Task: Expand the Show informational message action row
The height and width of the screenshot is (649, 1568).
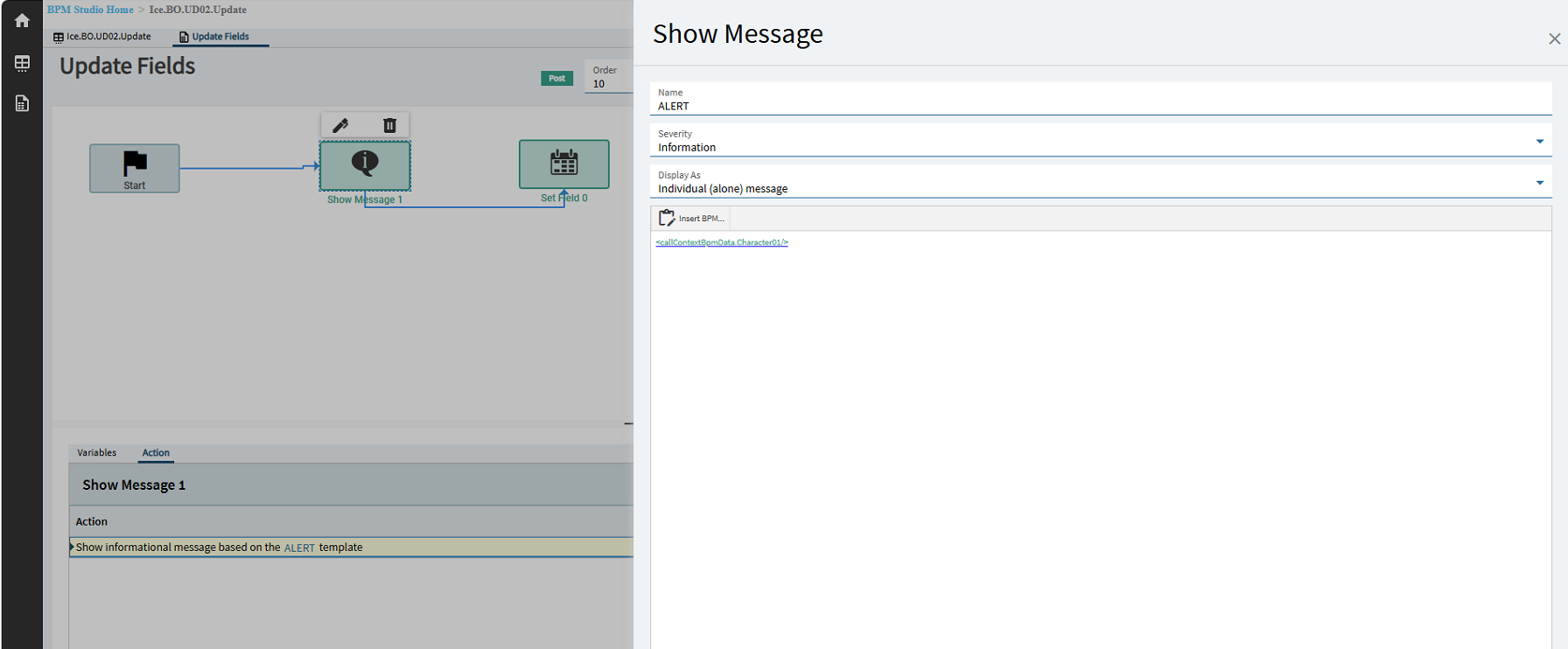Action: [72, 547]
